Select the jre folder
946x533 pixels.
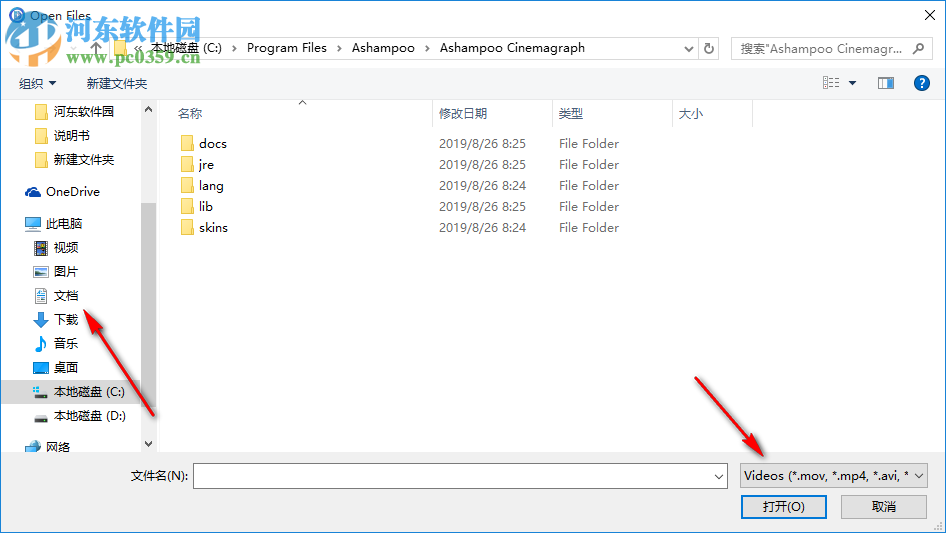[197, 165]
